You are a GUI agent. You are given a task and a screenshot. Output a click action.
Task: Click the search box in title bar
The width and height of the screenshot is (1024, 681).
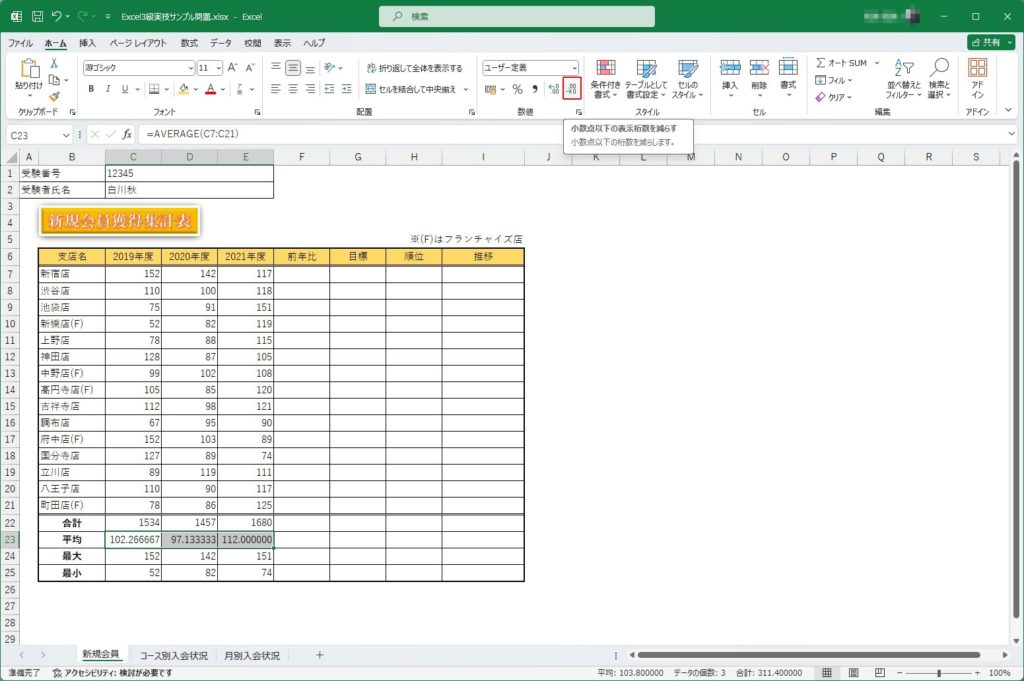[x=517, y=16]
